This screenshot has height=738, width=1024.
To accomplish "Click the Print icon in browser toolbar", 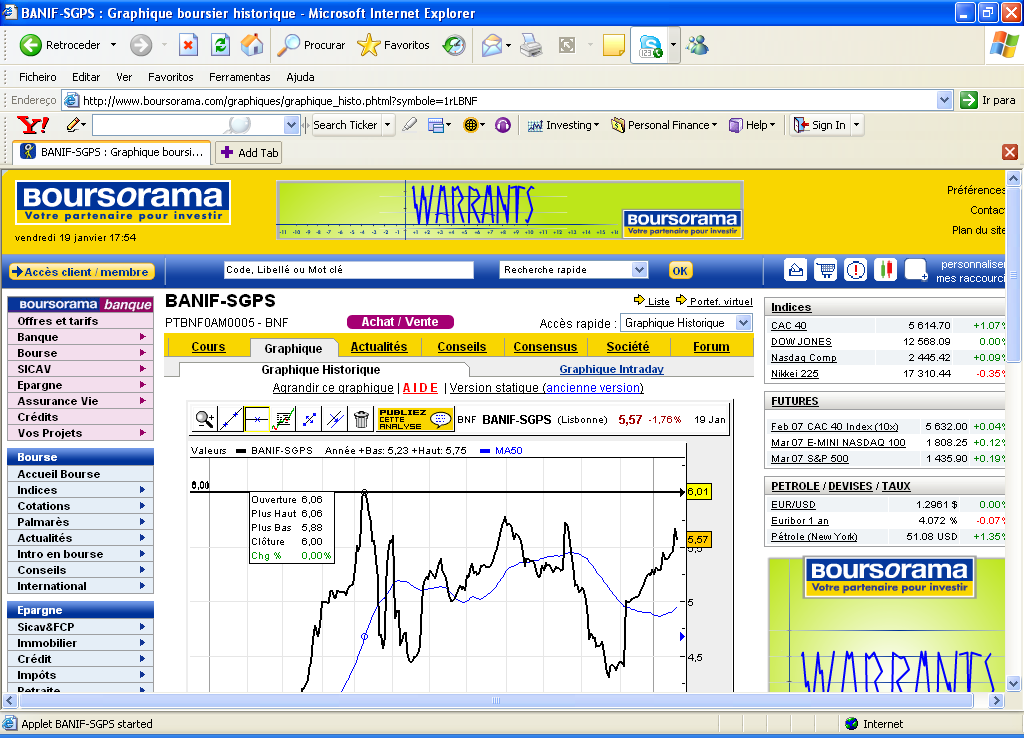I will (x=530, y=45).
